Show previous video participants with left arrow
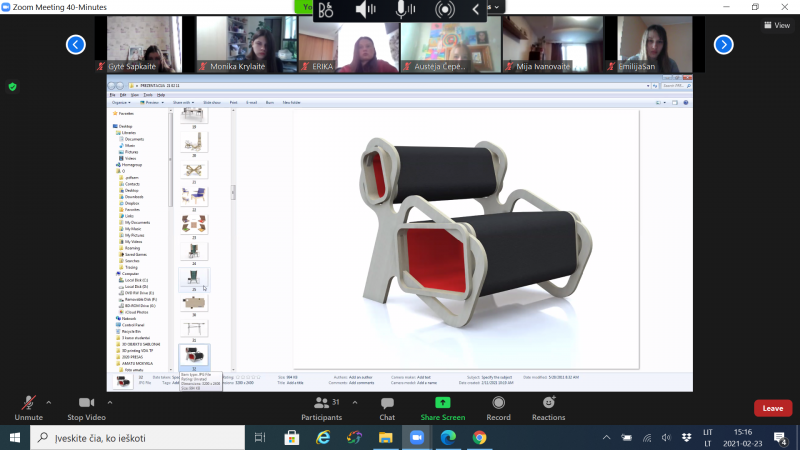 coord(76,44)
